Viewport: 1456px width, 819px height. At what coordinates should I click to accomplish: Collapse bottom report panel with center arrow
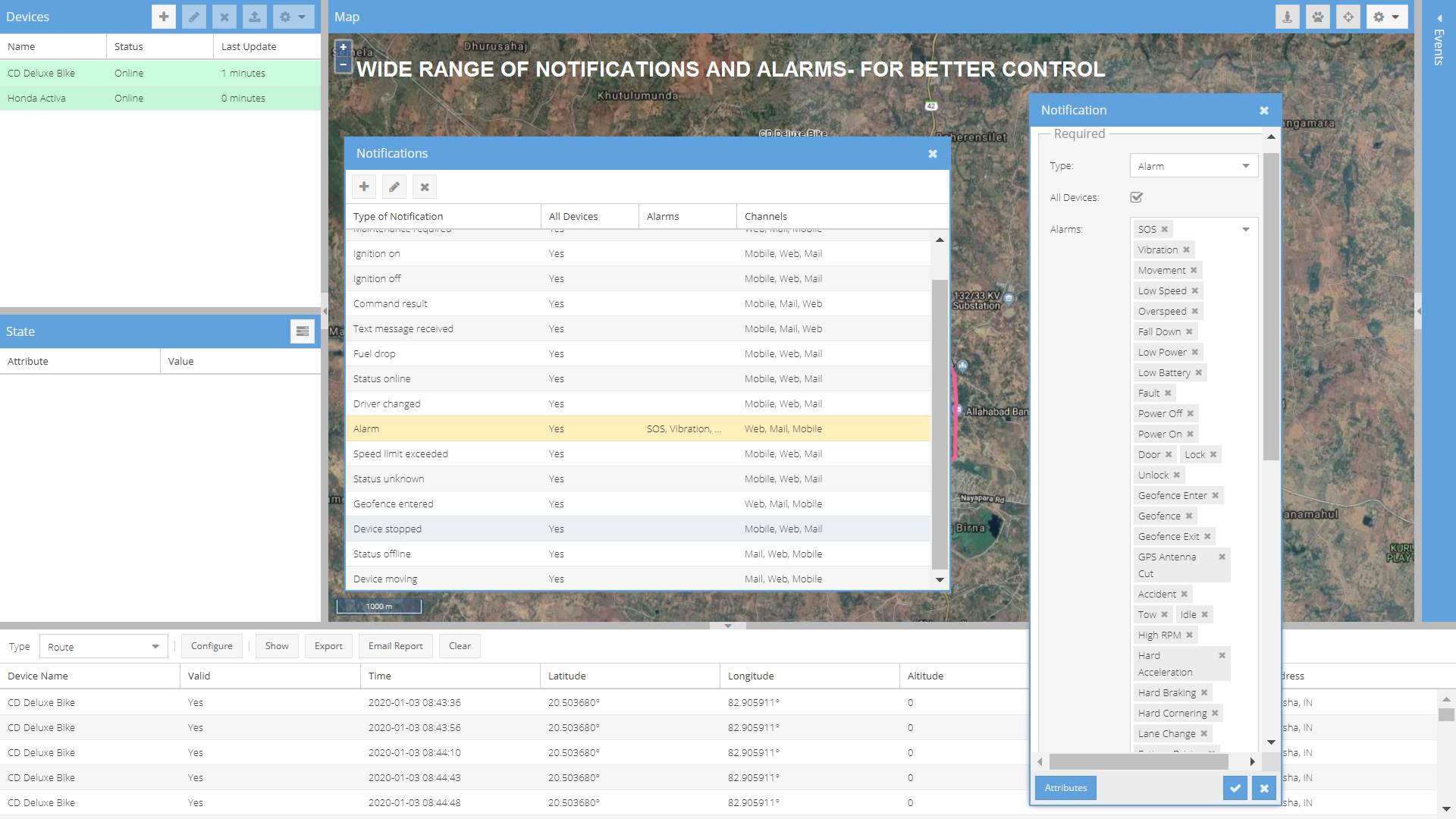pos(728,626)
